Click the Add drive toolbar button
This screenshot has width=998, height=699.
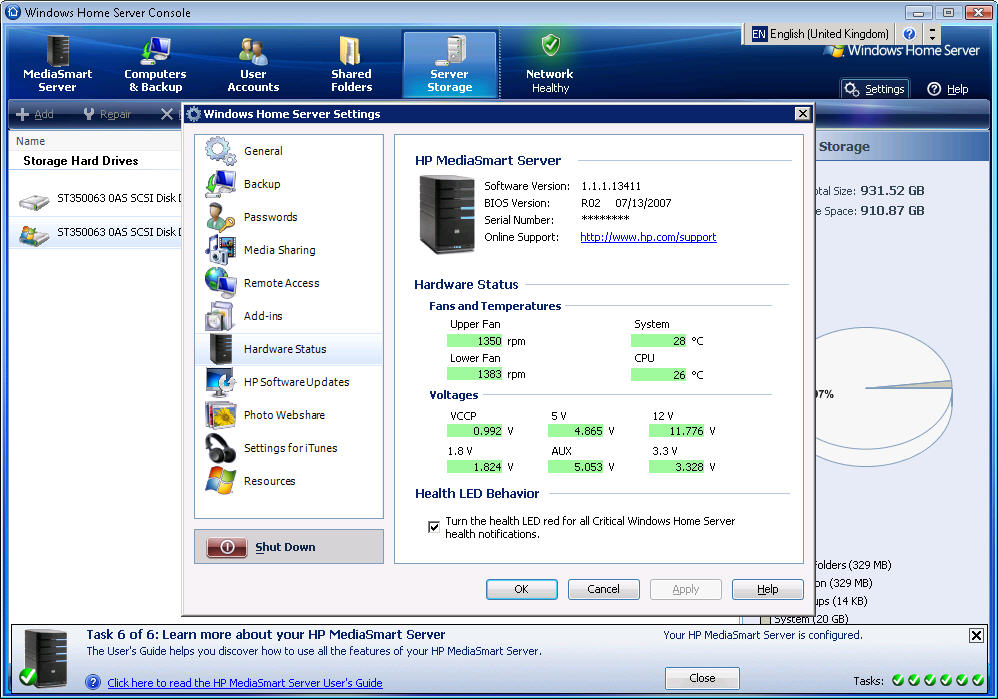[35, 114]
